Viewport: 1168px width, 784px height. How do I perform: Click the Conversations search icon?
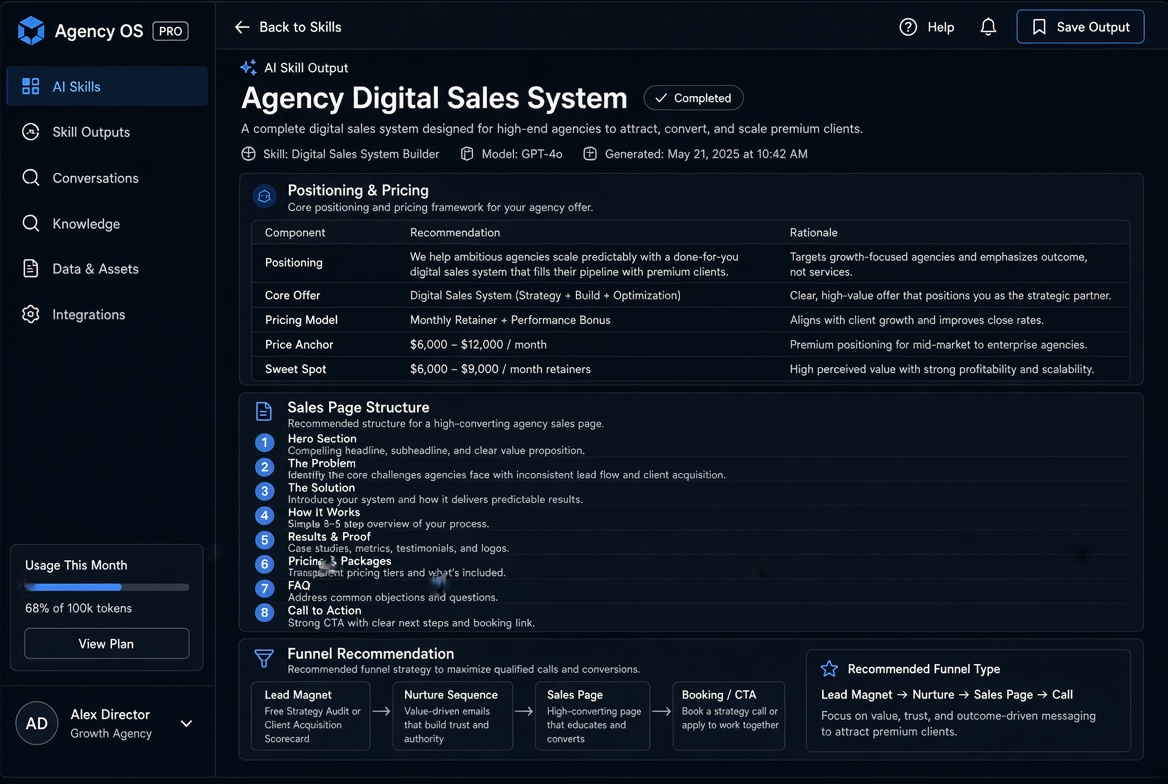tap(31, 177)
